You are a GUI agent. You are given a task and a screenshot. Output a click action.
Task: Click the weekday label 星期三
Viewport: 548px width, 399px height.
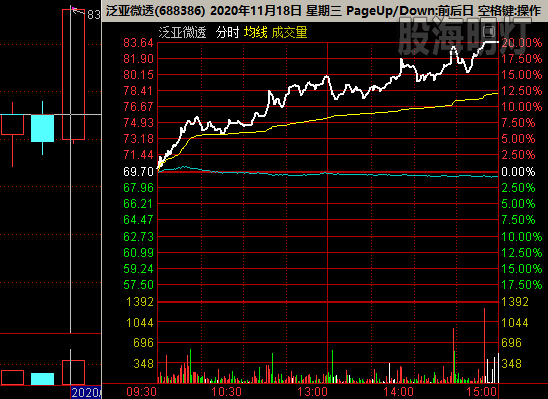tap(324, 10)
